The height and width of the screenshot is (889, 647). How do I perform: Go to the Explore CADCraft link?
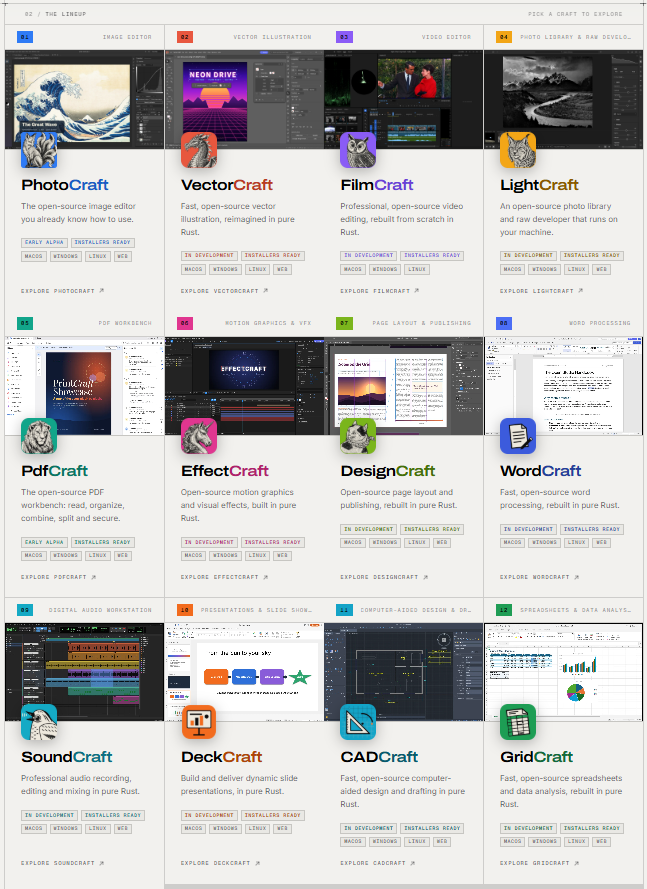click(378, 863)
